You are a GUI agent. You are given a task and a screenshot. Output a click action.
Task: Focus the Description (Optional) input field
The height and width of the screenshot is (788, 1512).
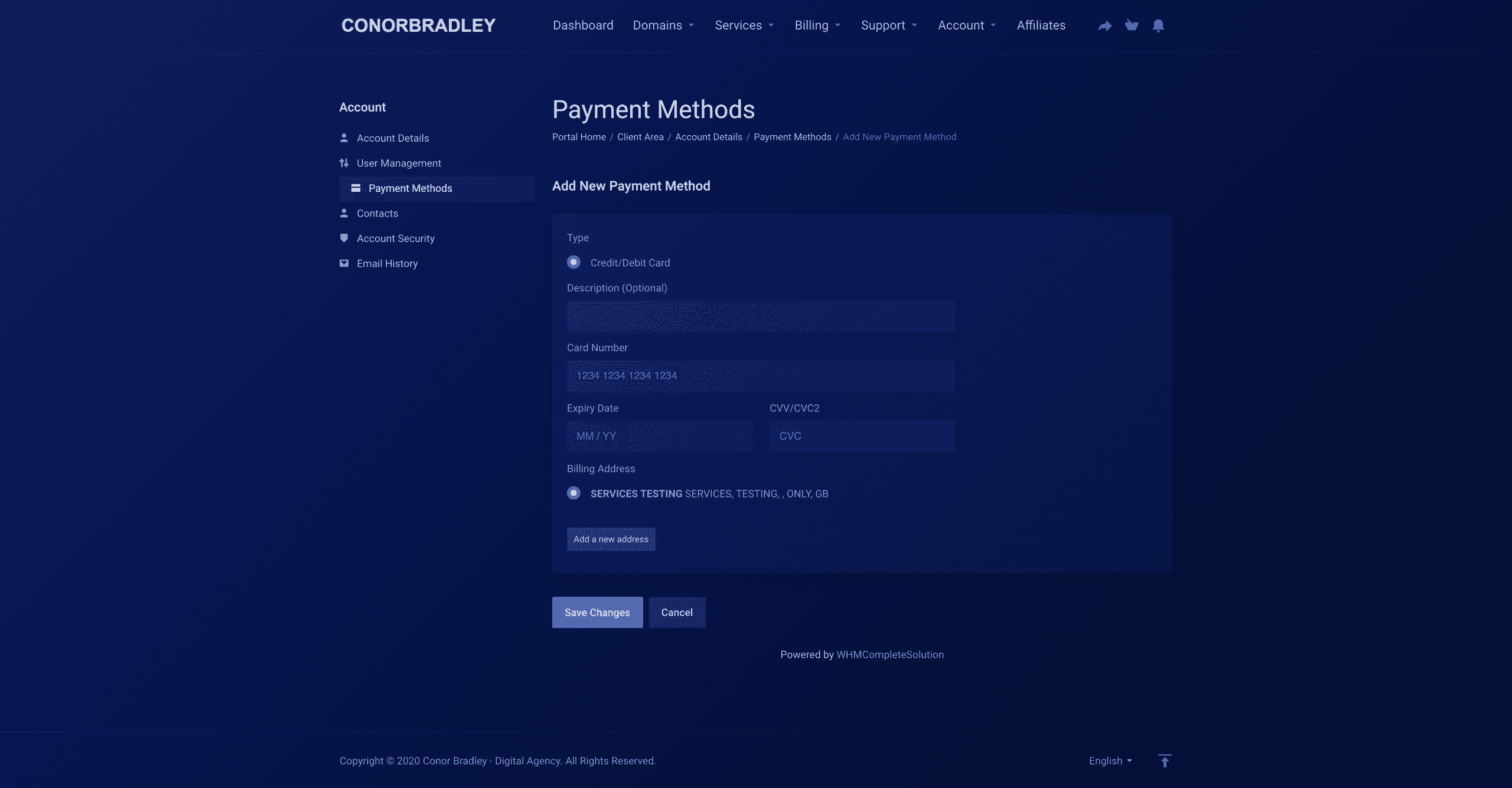(761, 316)
